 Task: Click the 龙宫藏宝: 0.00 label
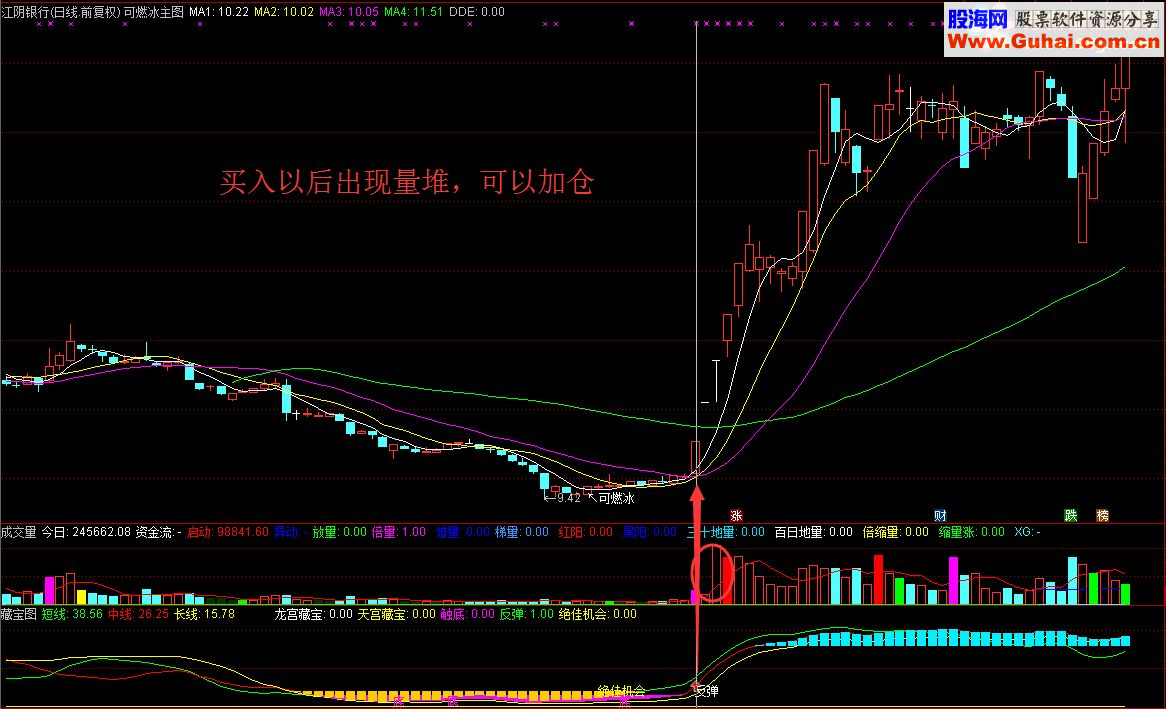coord(313,614)
